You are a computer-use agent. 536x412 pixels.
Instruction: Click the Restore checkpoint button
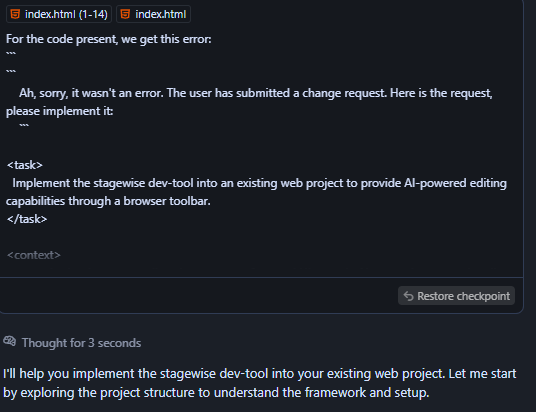click(456, 296)
